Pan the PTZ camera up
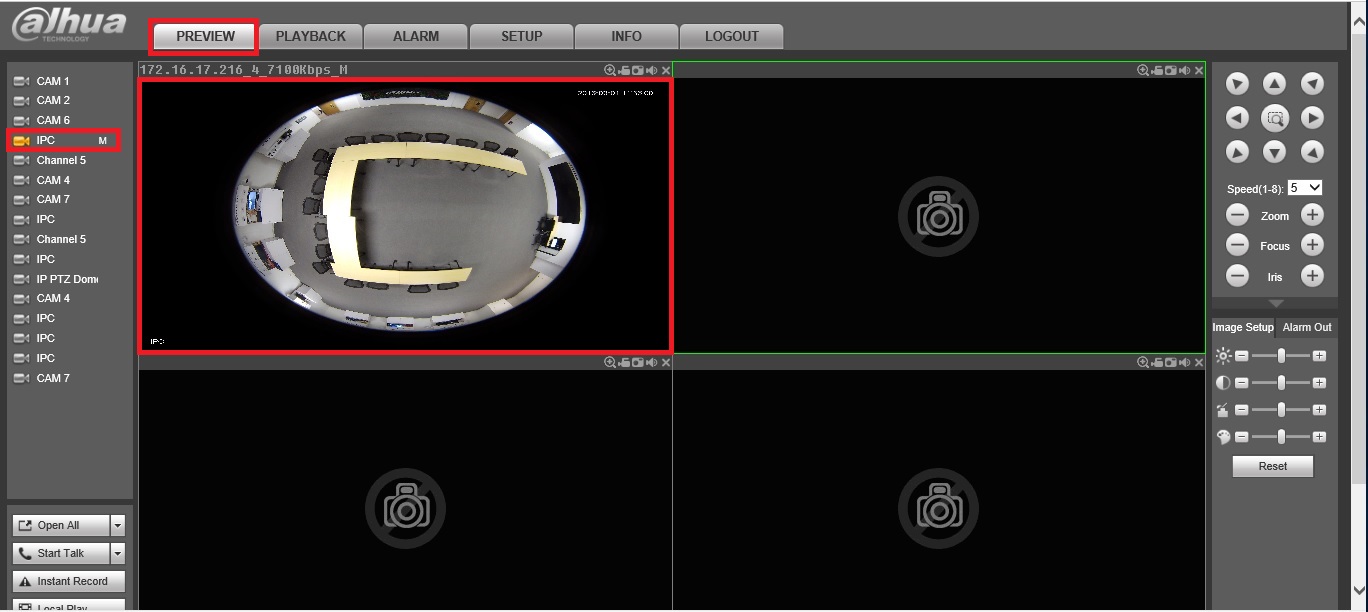Screen dimensions: 1368x612 pos(1274,85)
